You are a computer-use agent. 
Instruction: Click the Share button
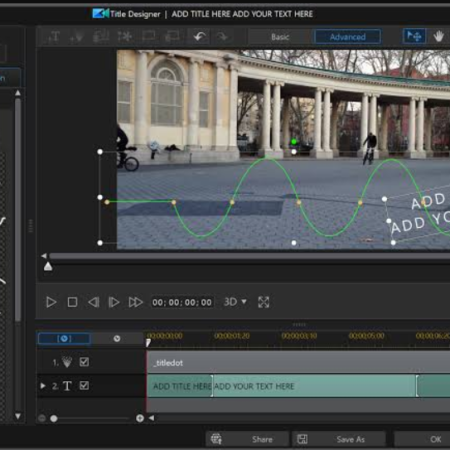pyautogui.click(x=247, y=439)
